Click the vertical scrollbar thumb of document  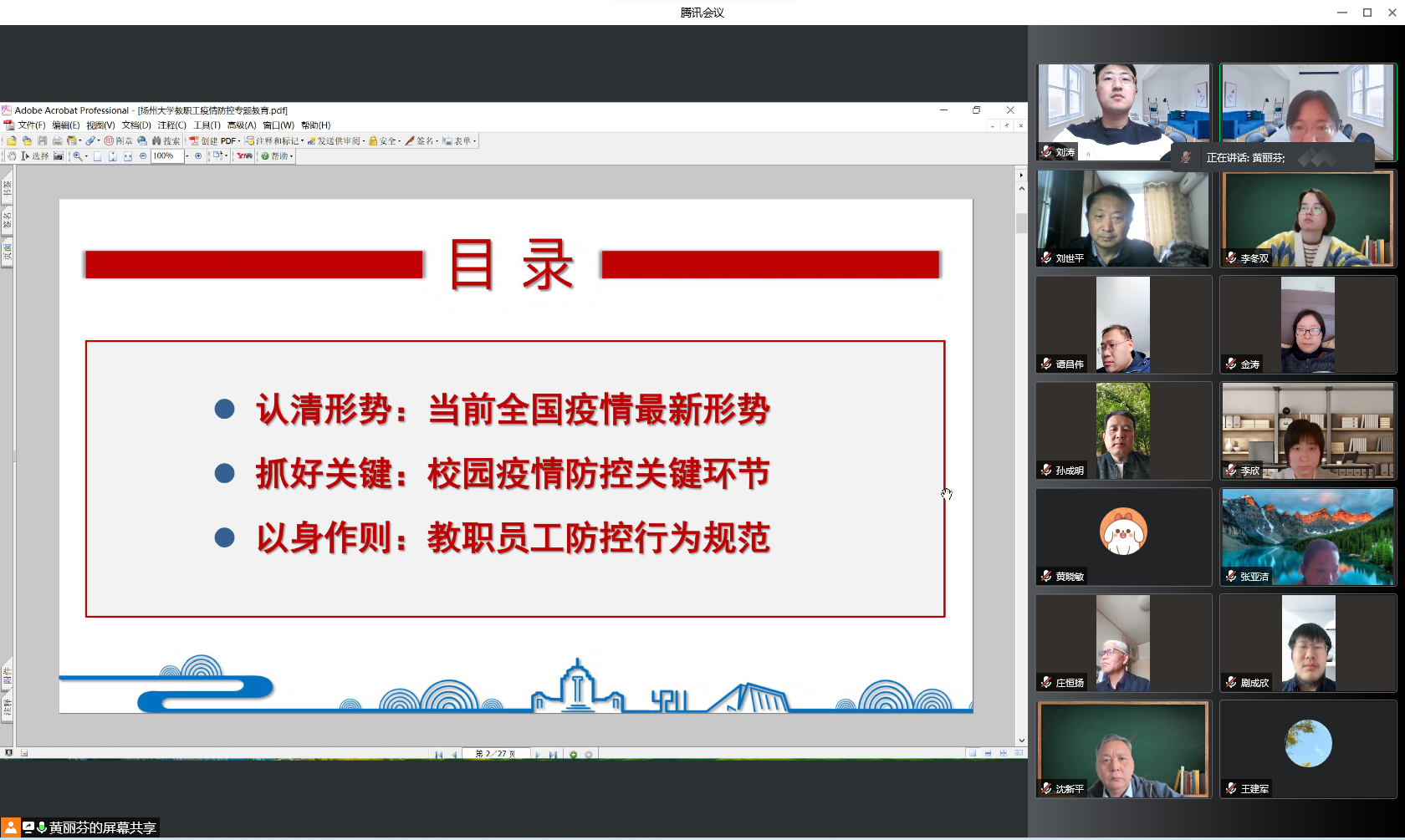(x=1021, y=223)
